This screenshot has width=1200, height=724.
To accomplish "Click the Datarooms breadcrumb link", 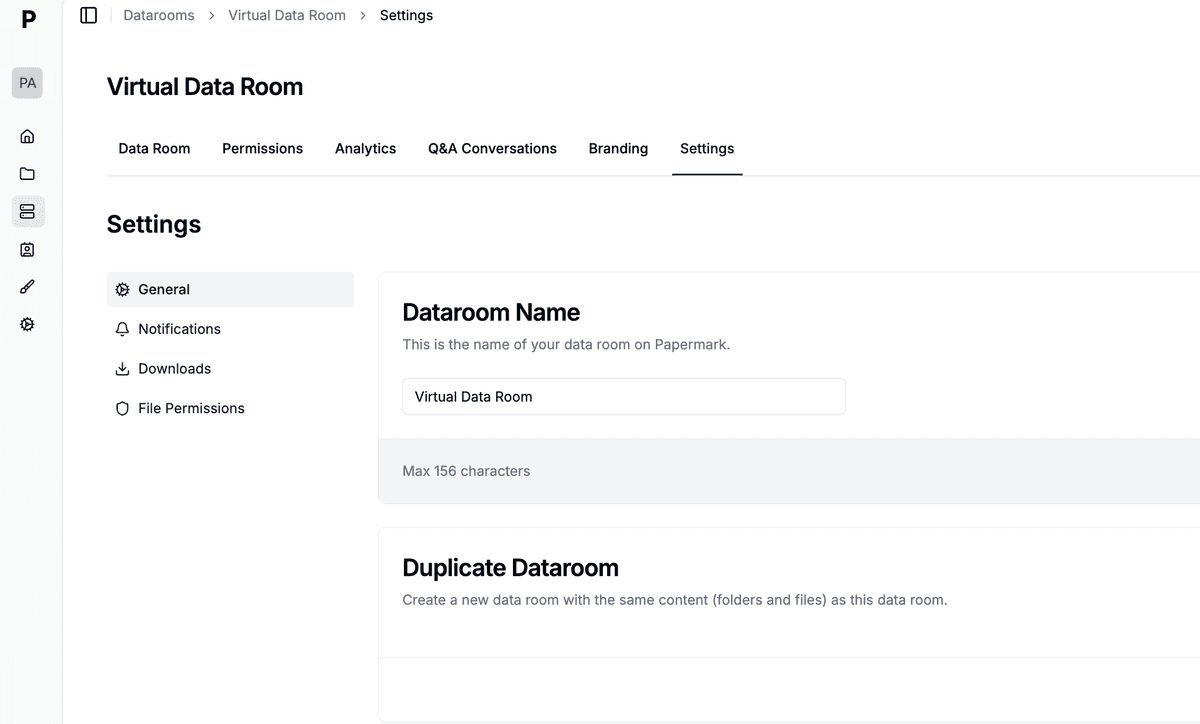I will point(159,15).
